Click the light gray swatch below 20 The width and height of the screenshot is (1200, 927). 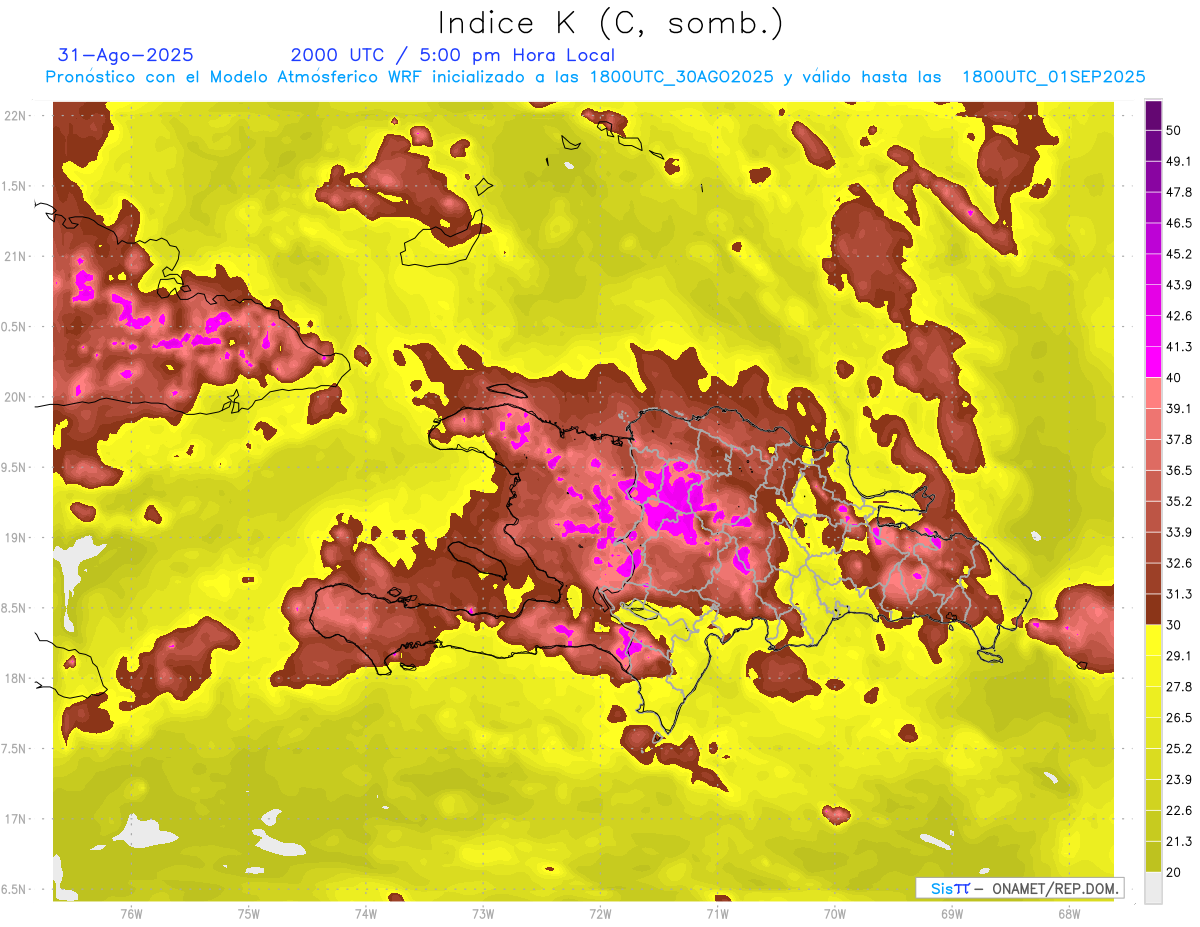[1153, 888]
